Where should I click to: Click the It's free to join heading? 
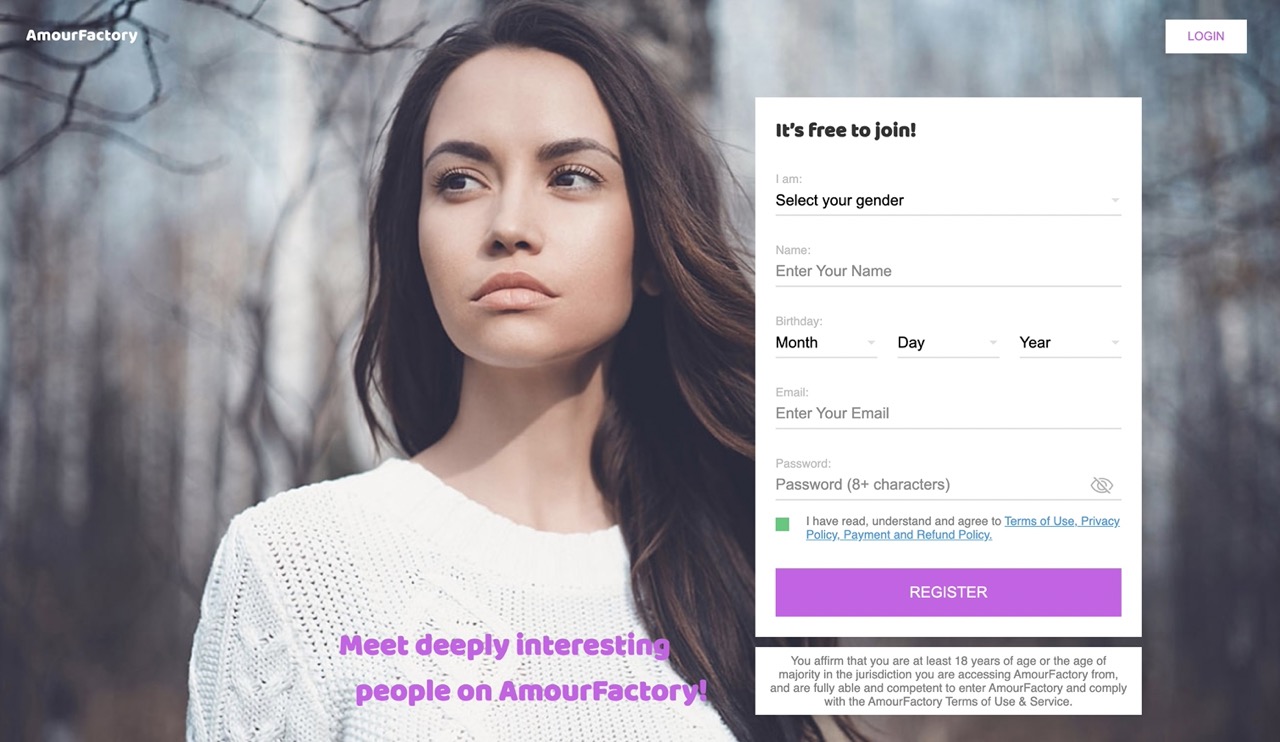[x=846, y=130]
